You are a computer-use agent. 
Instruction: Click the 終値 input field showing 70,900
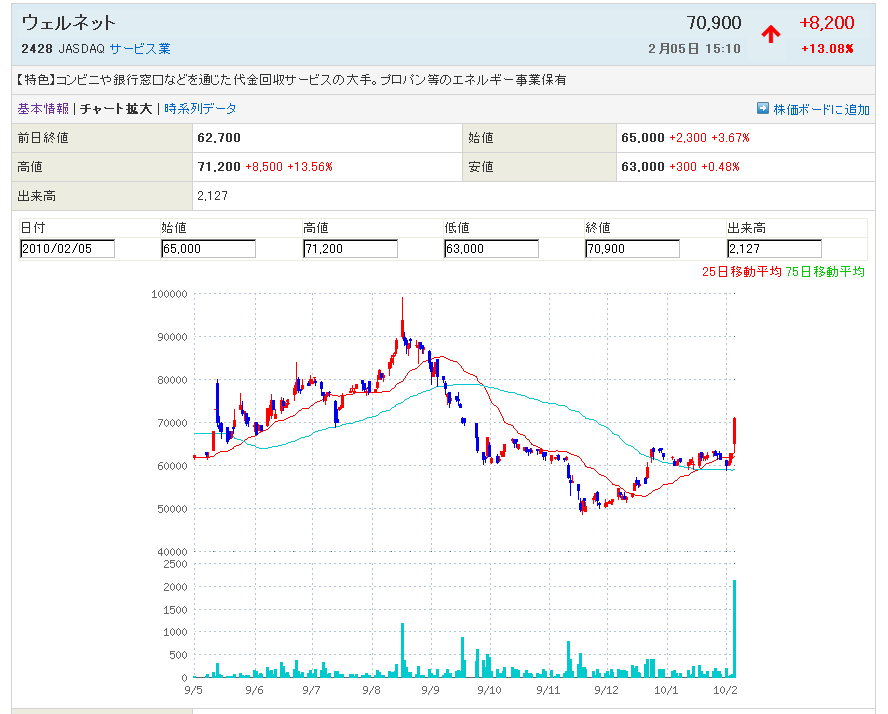click(632, 249)
